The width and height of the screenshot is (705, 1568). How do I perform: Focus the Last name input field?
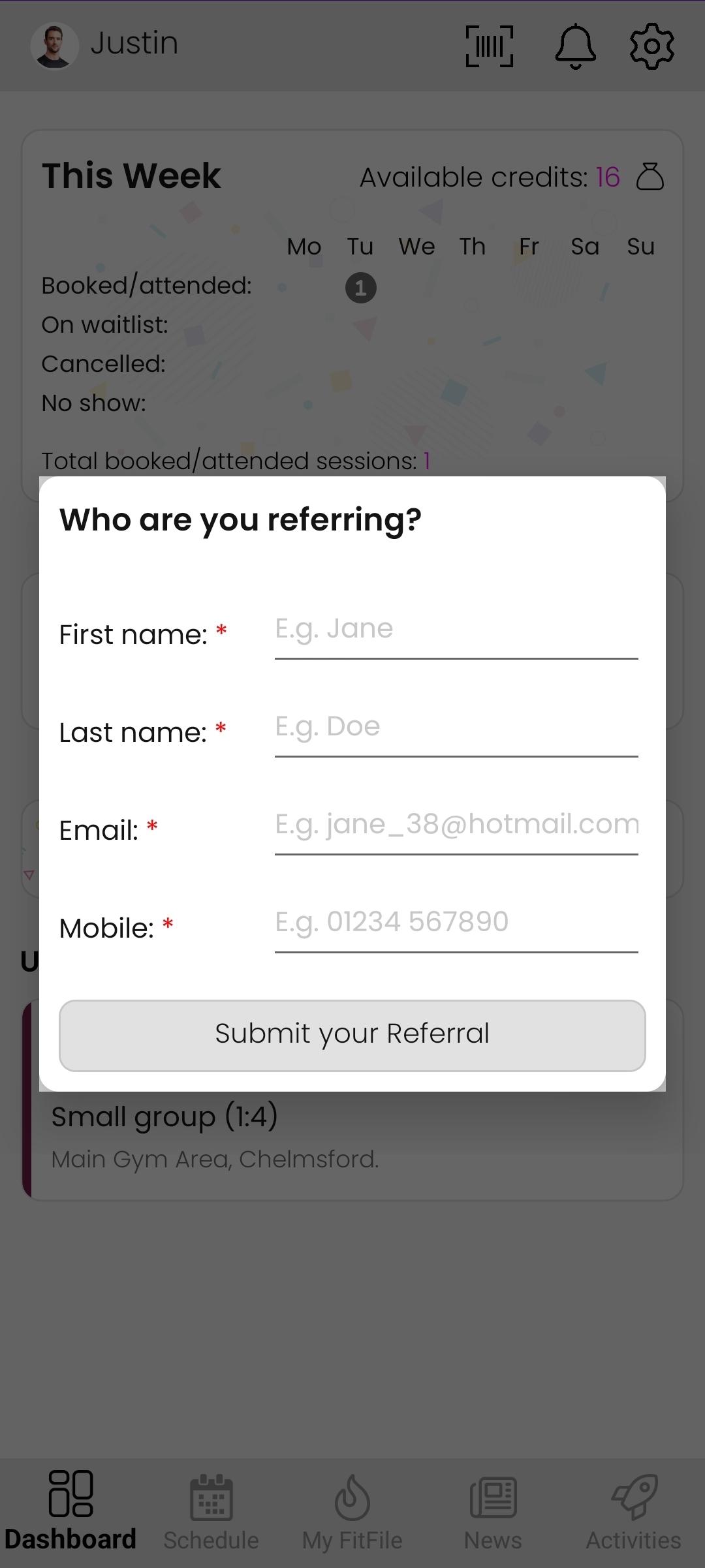[456, 728]
